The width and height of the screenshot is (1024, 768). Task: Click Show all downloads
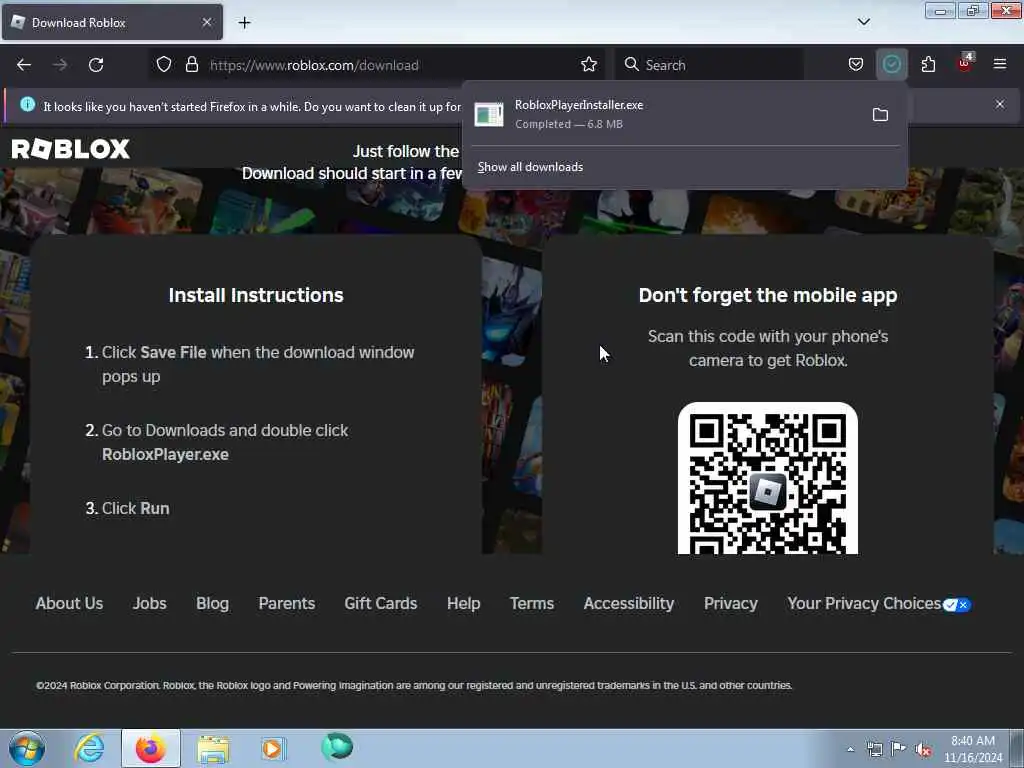pyautogui.click(x=530, y=167)
